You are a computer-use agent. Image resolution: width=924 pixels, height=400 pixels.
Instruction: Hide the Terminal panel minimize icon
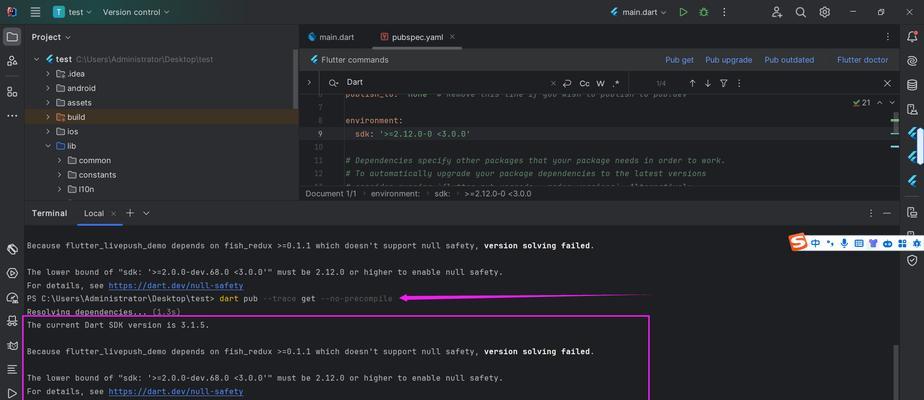[887, 213]
